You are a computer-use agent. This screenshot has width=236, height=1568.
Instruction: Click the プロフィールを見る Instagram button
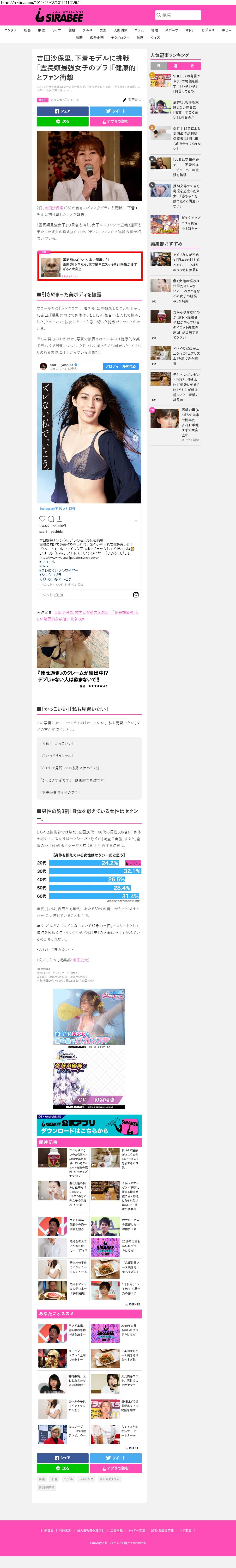pyautogui.click(x=121, y=366)
